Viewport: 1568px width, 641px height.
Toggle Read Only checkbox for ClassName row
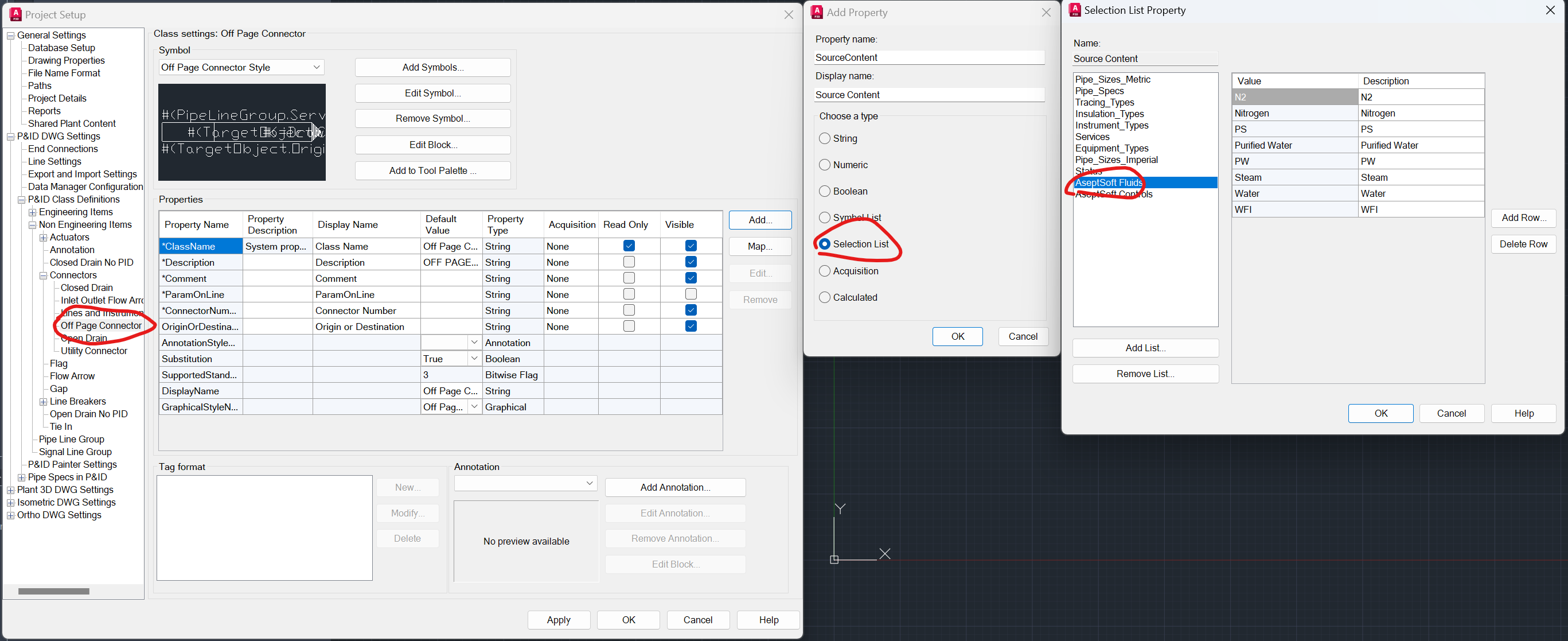coord(629,246)
